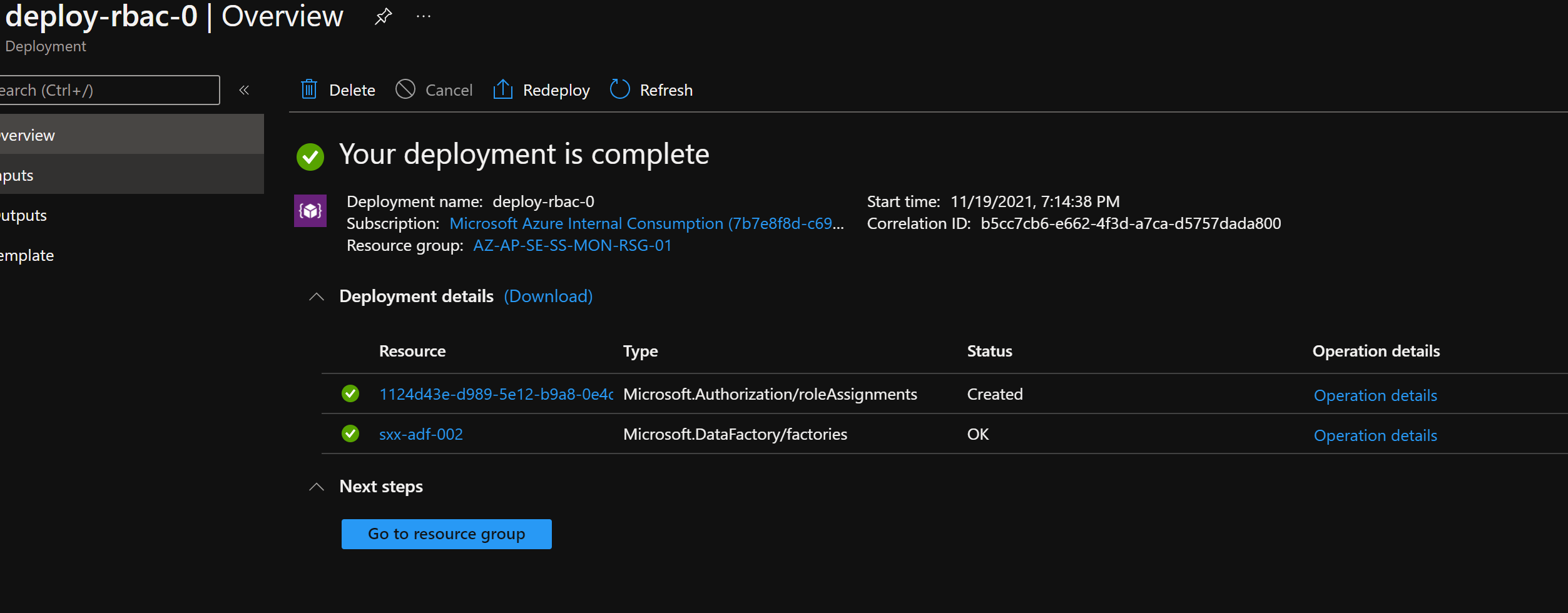1568x613 pixels.
Task: Open the ellipsis more options menu
Action: pos(423,17)
